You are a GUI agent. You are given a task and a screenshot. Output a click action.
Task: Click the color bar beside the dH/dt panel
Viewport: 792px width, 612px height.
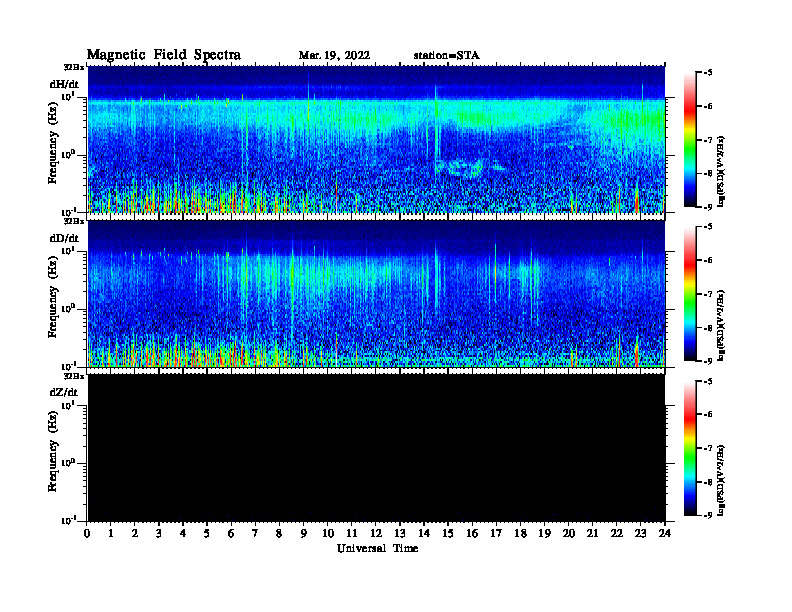click(690, 140)
